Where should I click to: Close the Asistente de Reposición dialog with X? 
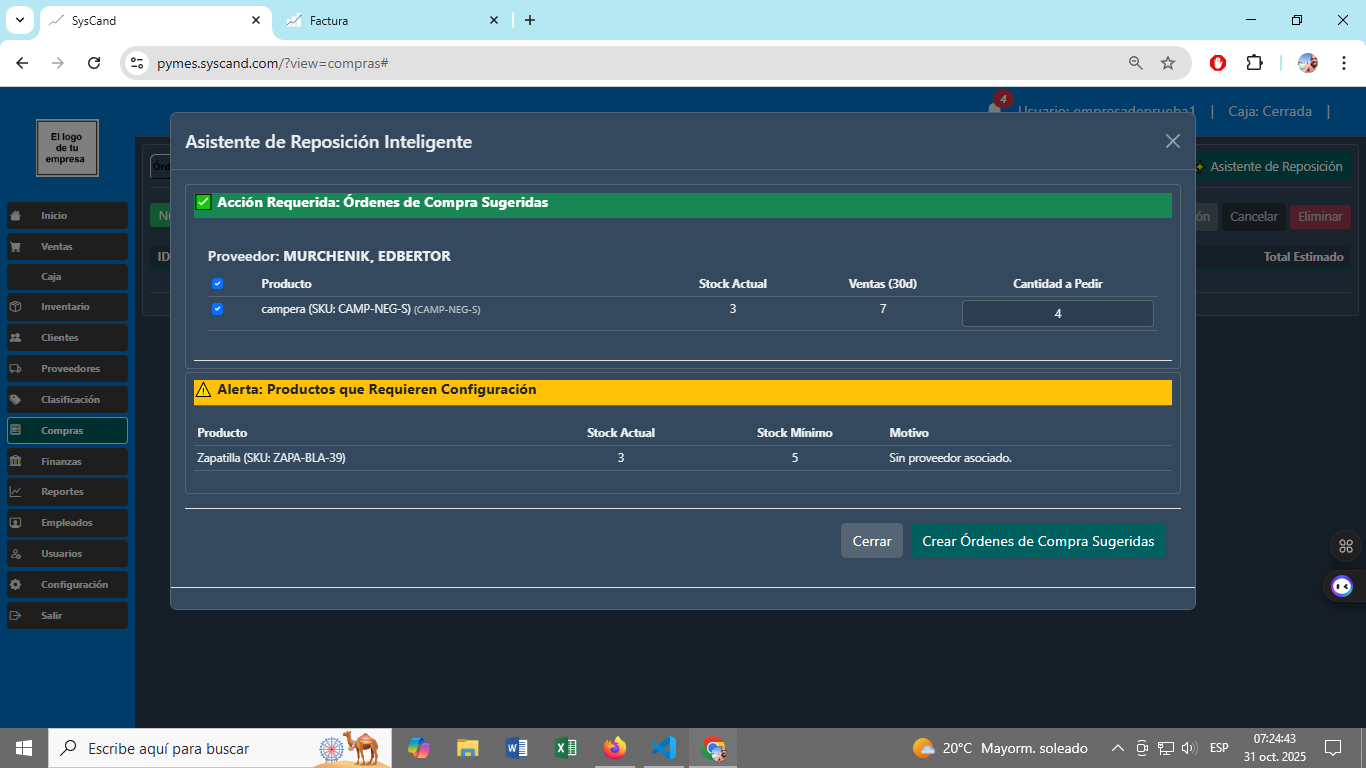point(1173,141)
